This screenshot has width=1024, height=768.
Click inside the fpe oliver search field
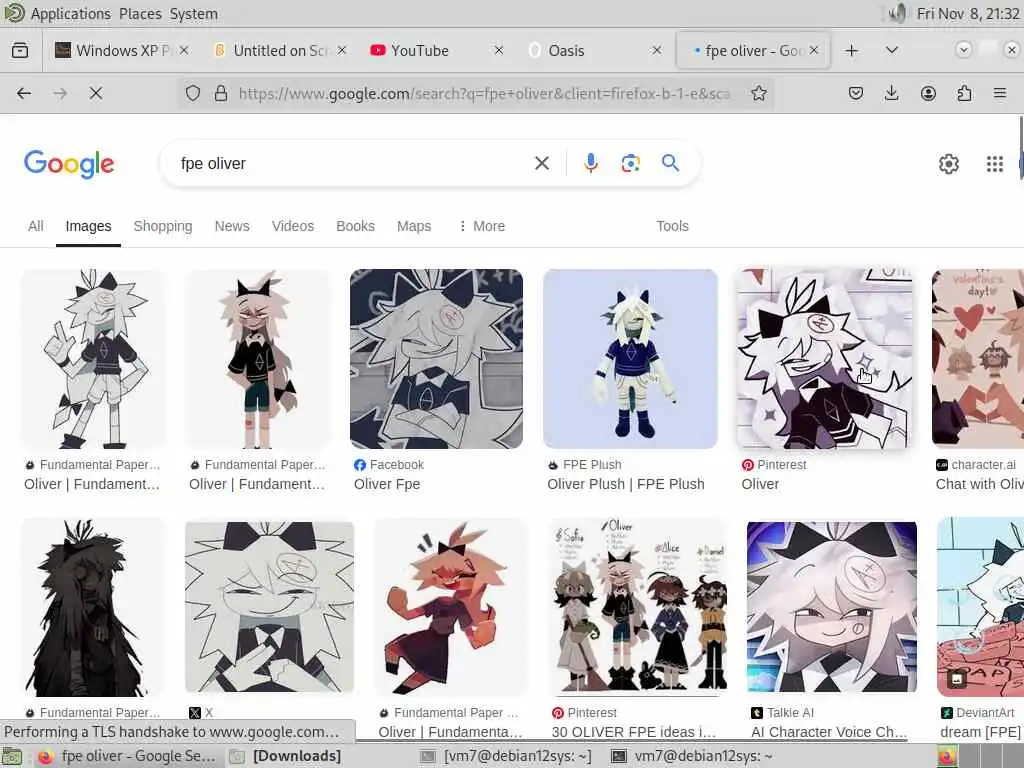353,163
